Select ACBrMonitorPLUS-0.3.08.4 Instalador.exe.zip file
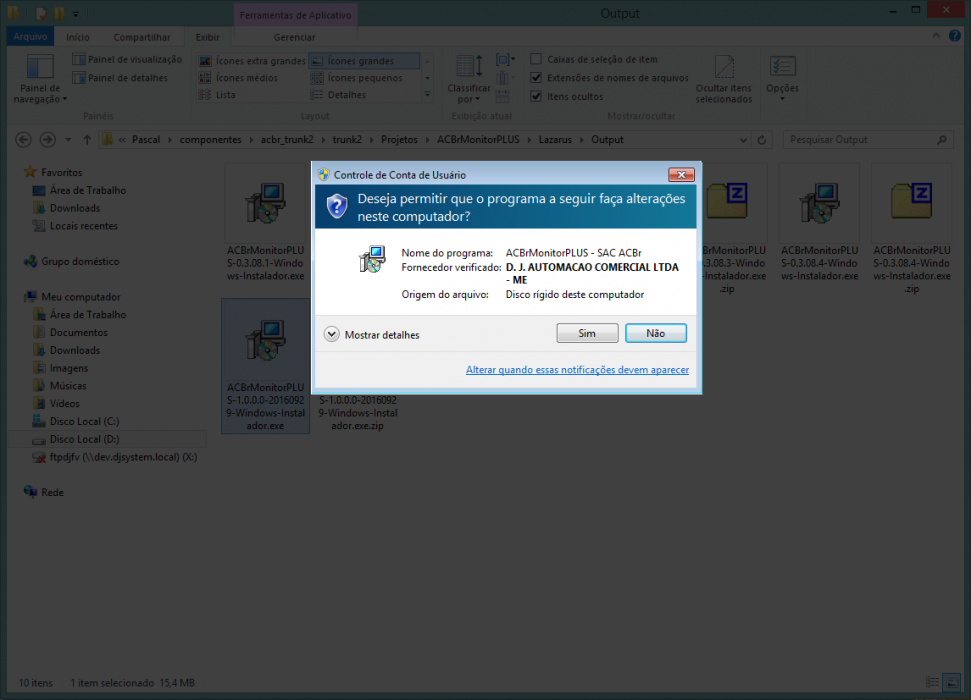Viewport: 971px width, 700px height. pos(912,229)
